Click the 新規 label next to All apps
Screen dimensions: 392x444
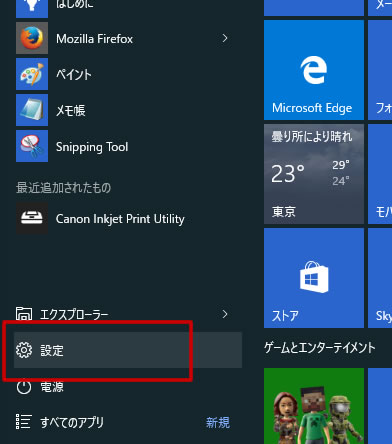pyautogui.click(x=218, y=423)
